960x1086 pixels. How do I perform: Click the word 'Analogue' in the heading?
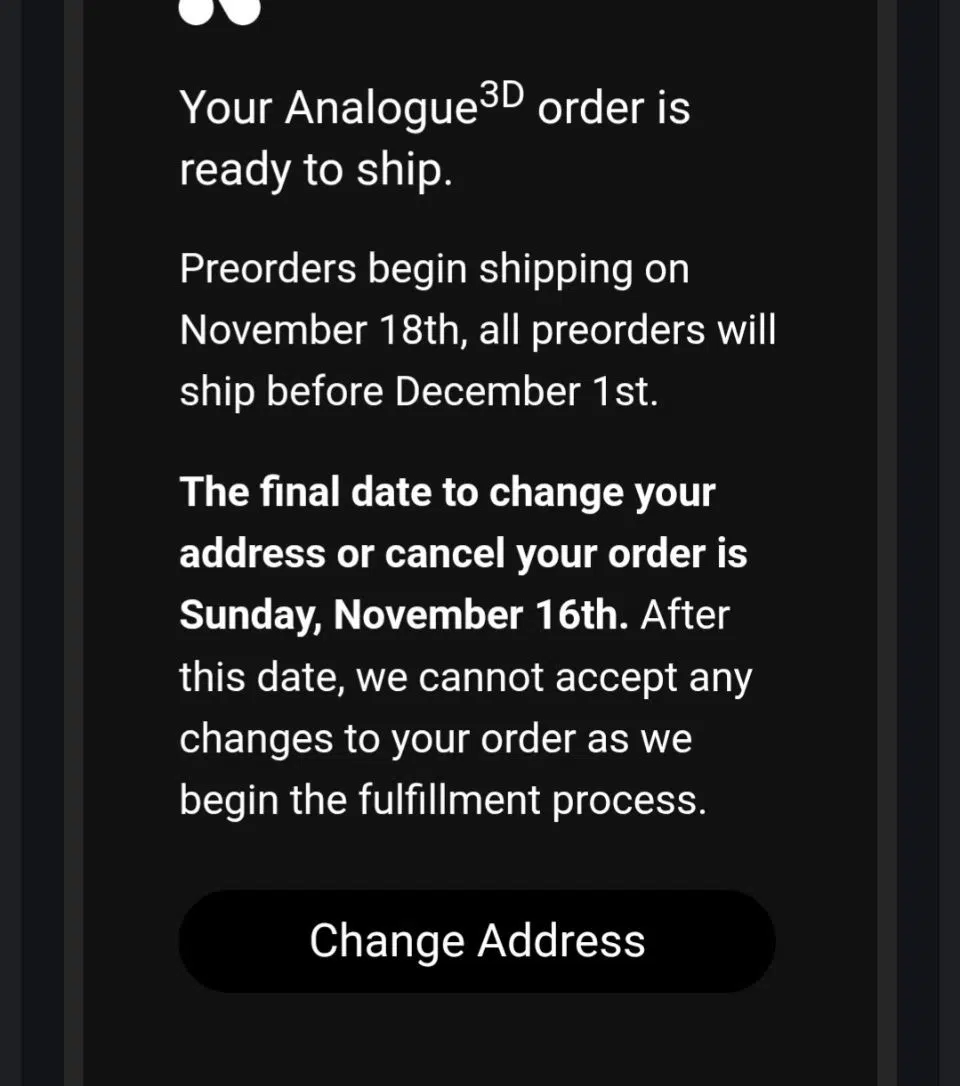tap(380, 108)
